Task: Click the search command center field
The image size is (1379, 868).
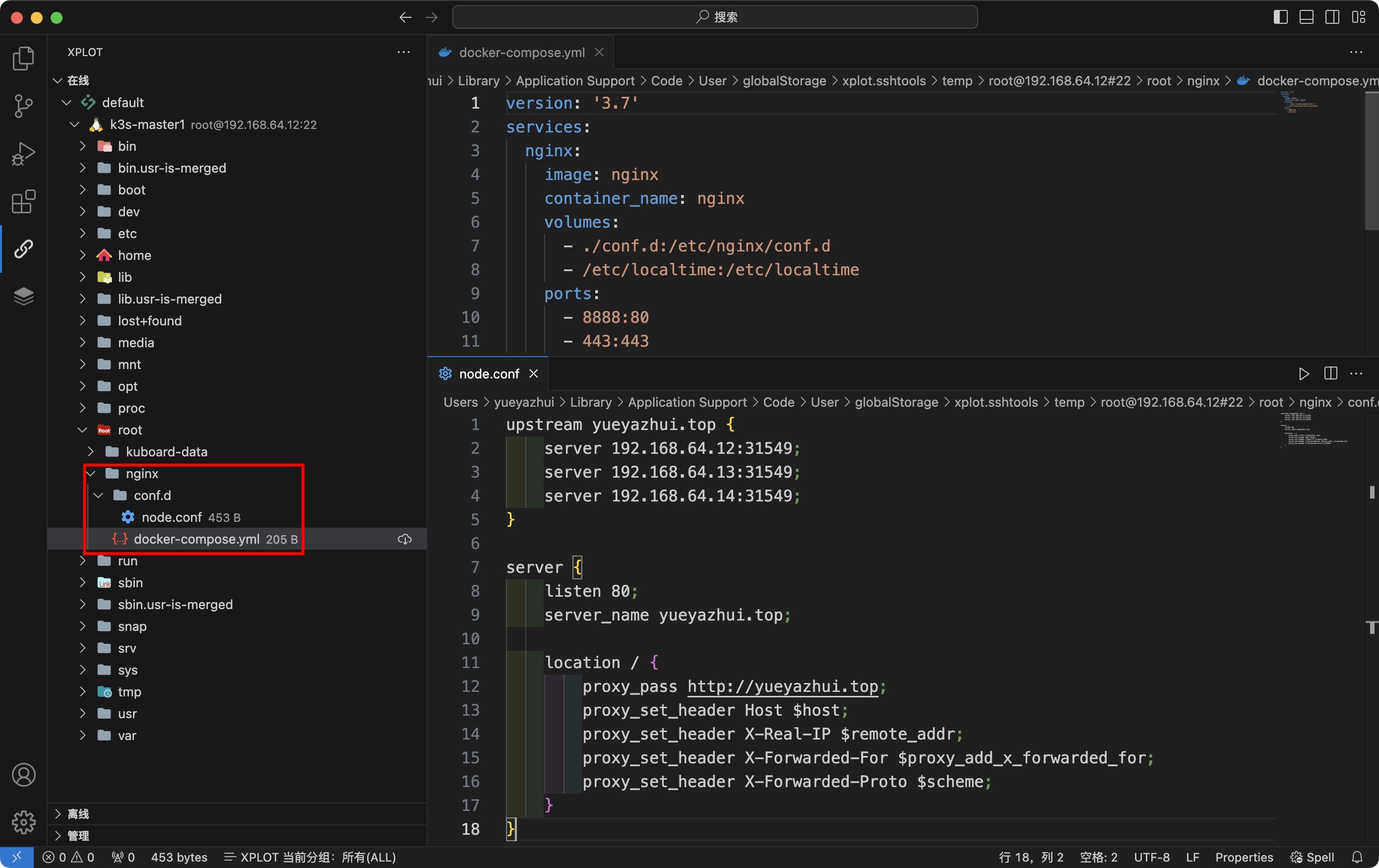Action: (715, 17)
